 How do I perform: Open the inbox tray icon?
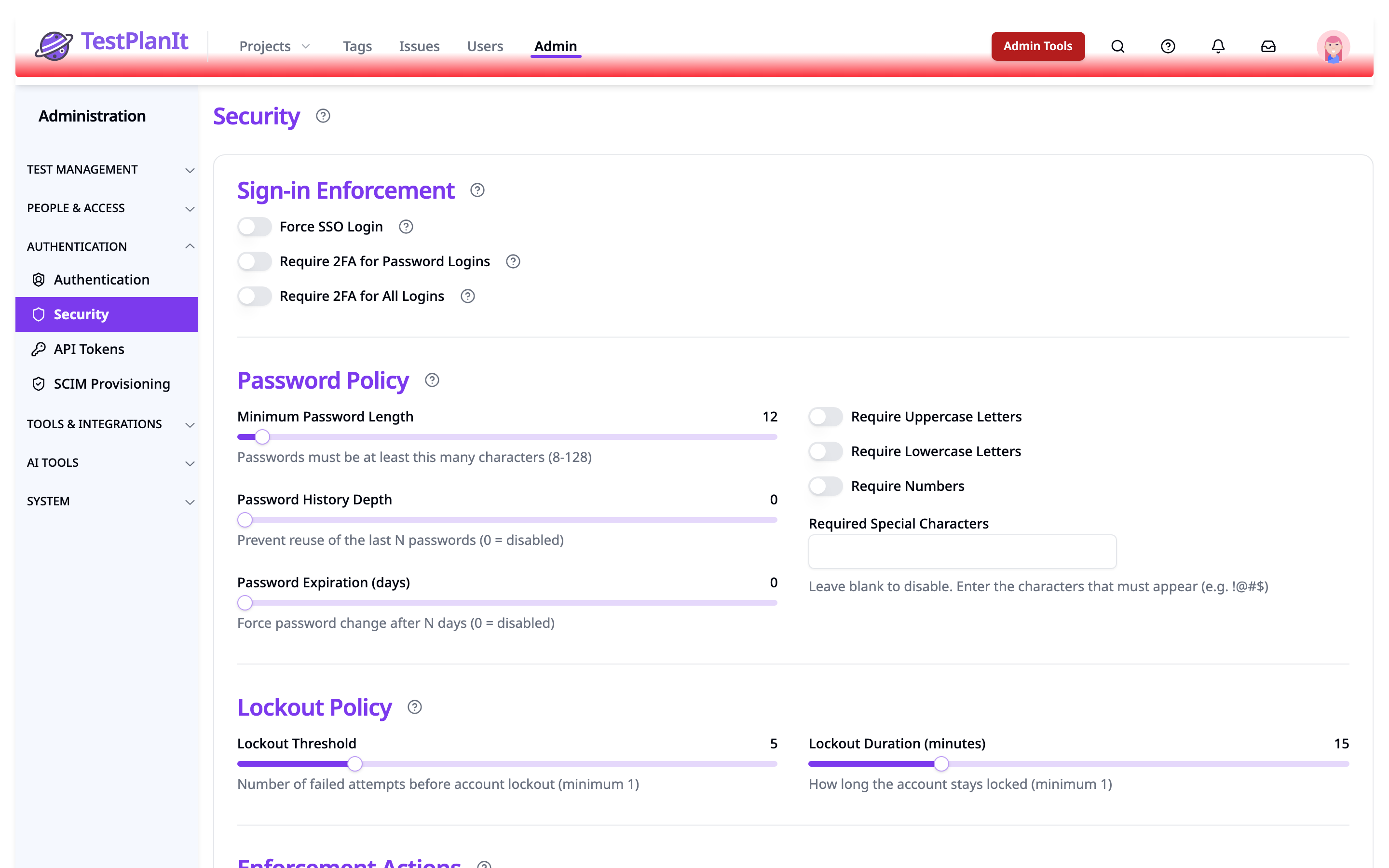pyautogui.click(x=1268, y=46)
